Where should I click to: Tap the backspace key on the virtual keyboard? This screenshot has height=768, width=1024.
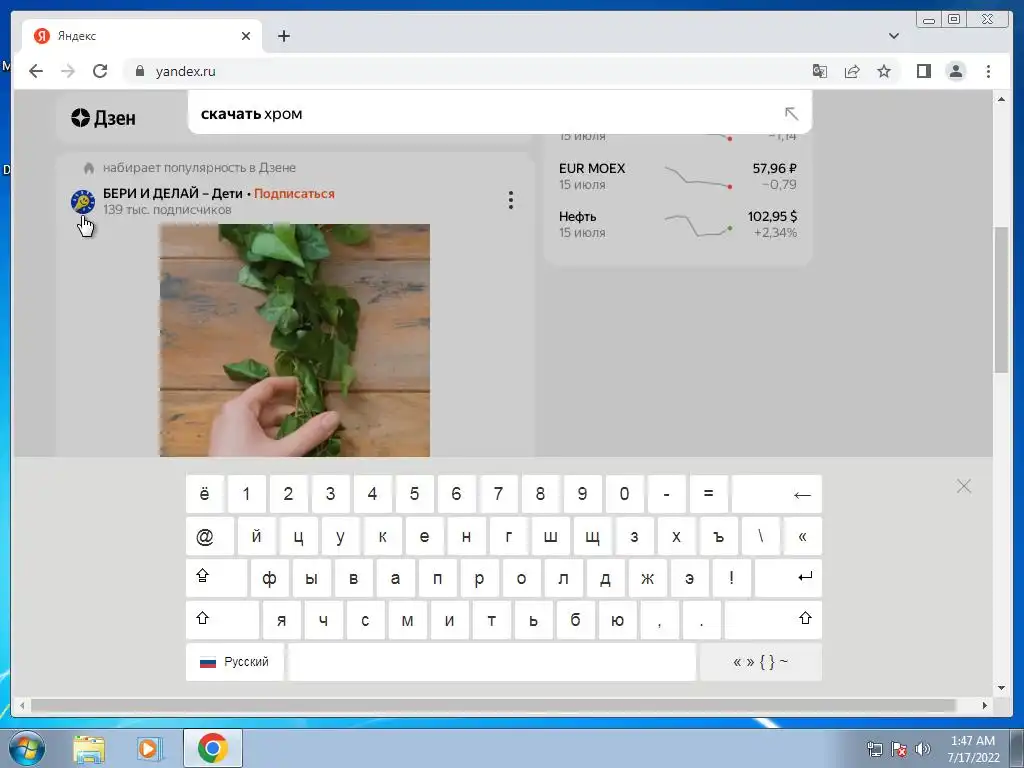click(776, 494)
